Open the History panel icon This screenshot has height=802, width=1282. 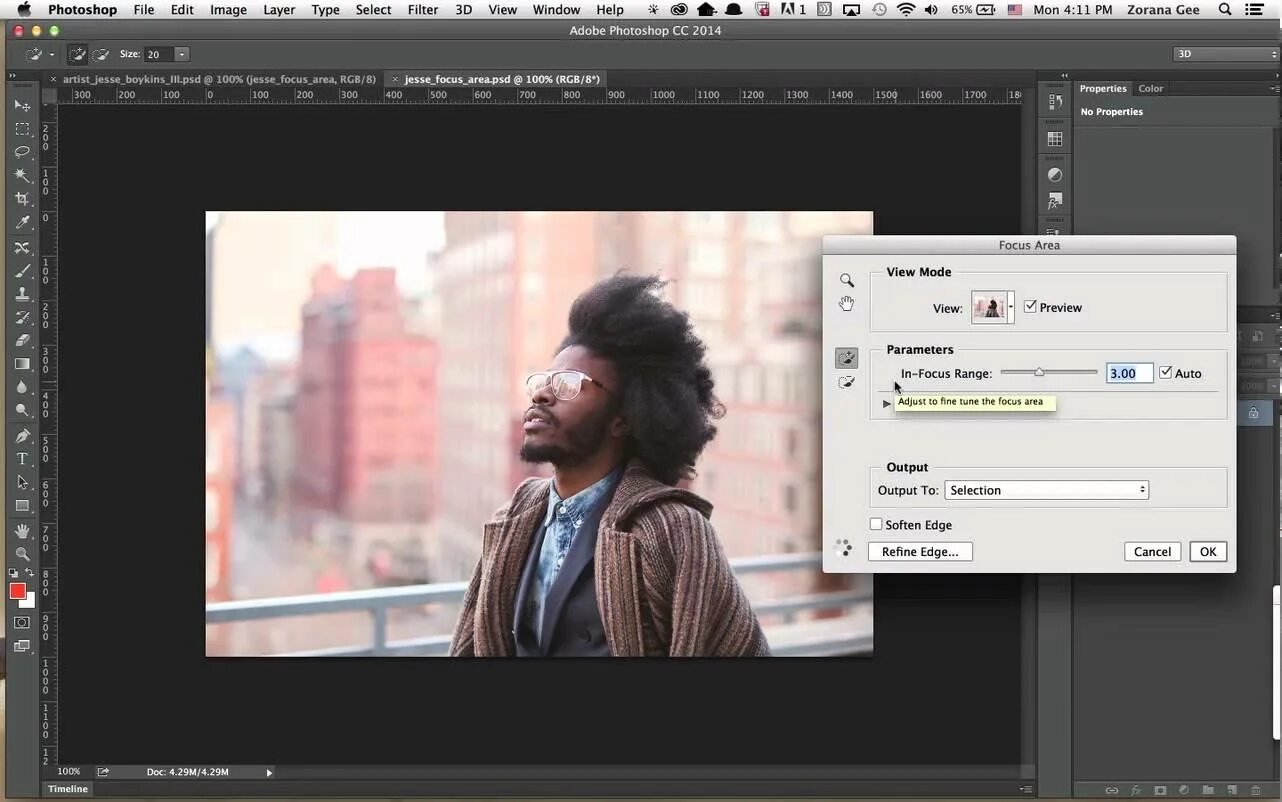tap(1055, 102)
